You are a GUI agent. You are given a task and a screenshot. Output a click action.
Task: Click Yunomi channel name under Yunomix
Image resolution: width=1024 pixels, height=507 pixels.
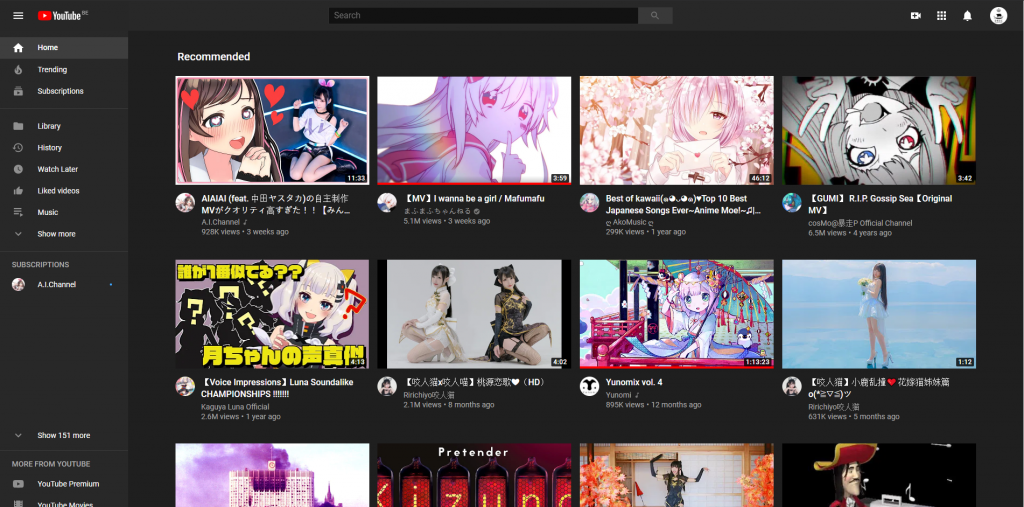[x=618, y=395]
